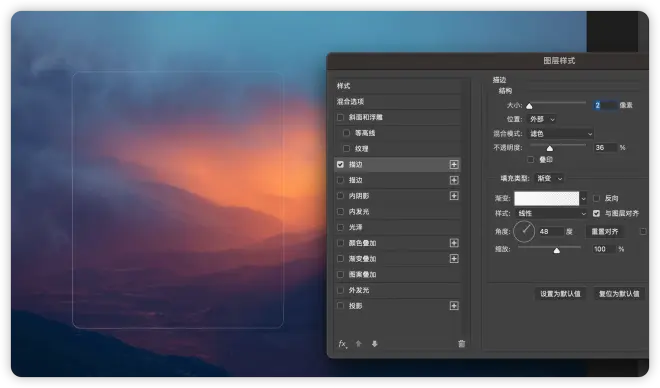This screenshot has height=388, width=660.
Task: Click the plus icon beside 渐变叠加
Action: [x=454, y=258]
